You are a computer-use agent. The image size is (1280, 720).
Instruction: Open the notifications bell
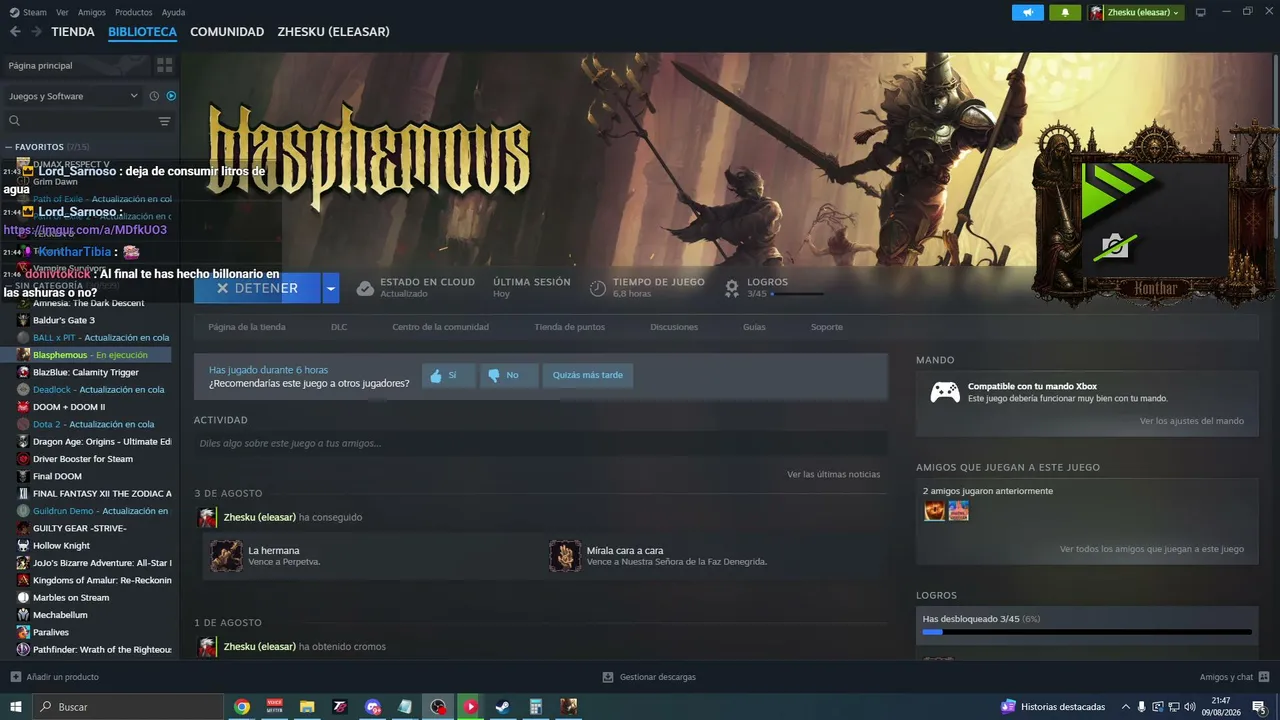(1065, 12)
